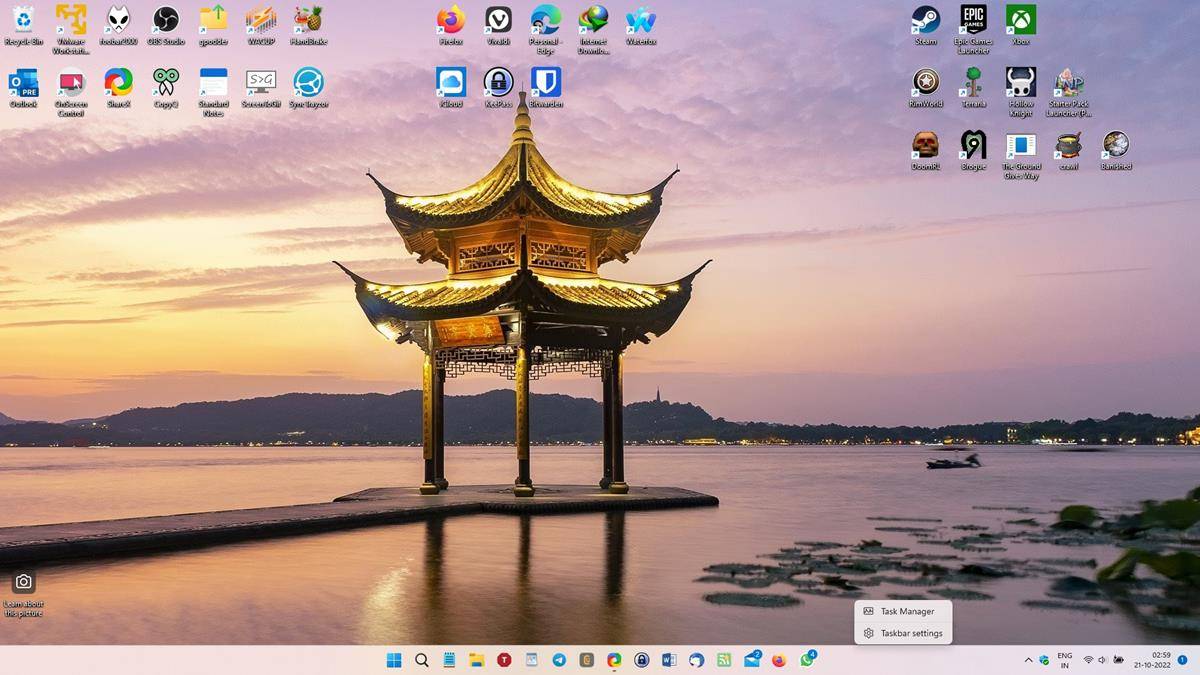Expand the hidden system tray icons
The image size is (1200, 675).
tap(1028, 660)
